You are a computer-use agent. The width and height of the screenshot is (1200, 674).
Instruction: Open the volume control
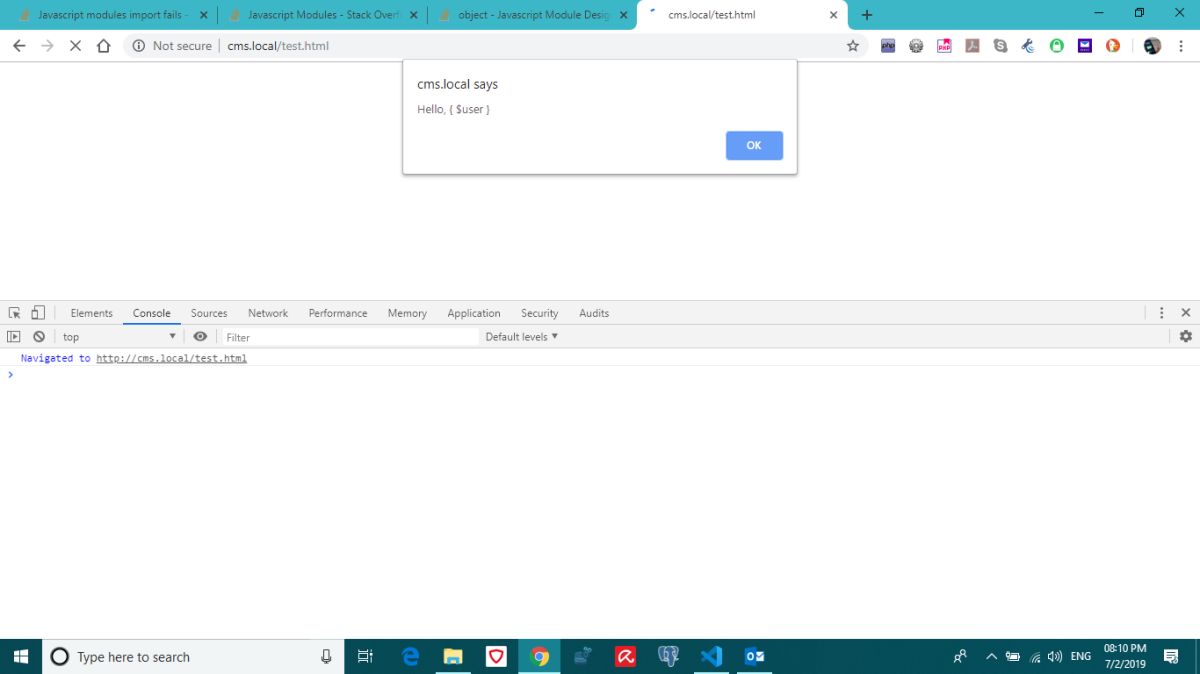[1055, 656]
